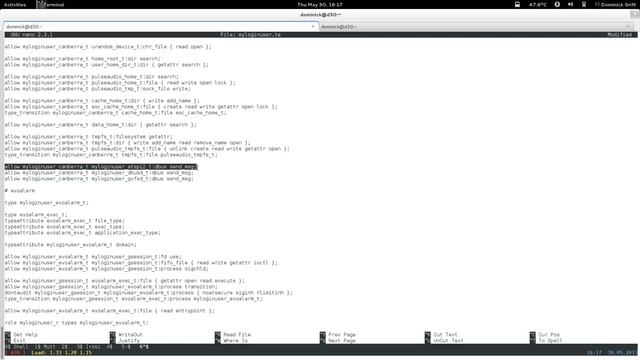Click the 'type evoalarm_exec_t;' line
Viewport: 640px width, 360px height.
pos(36,215)
